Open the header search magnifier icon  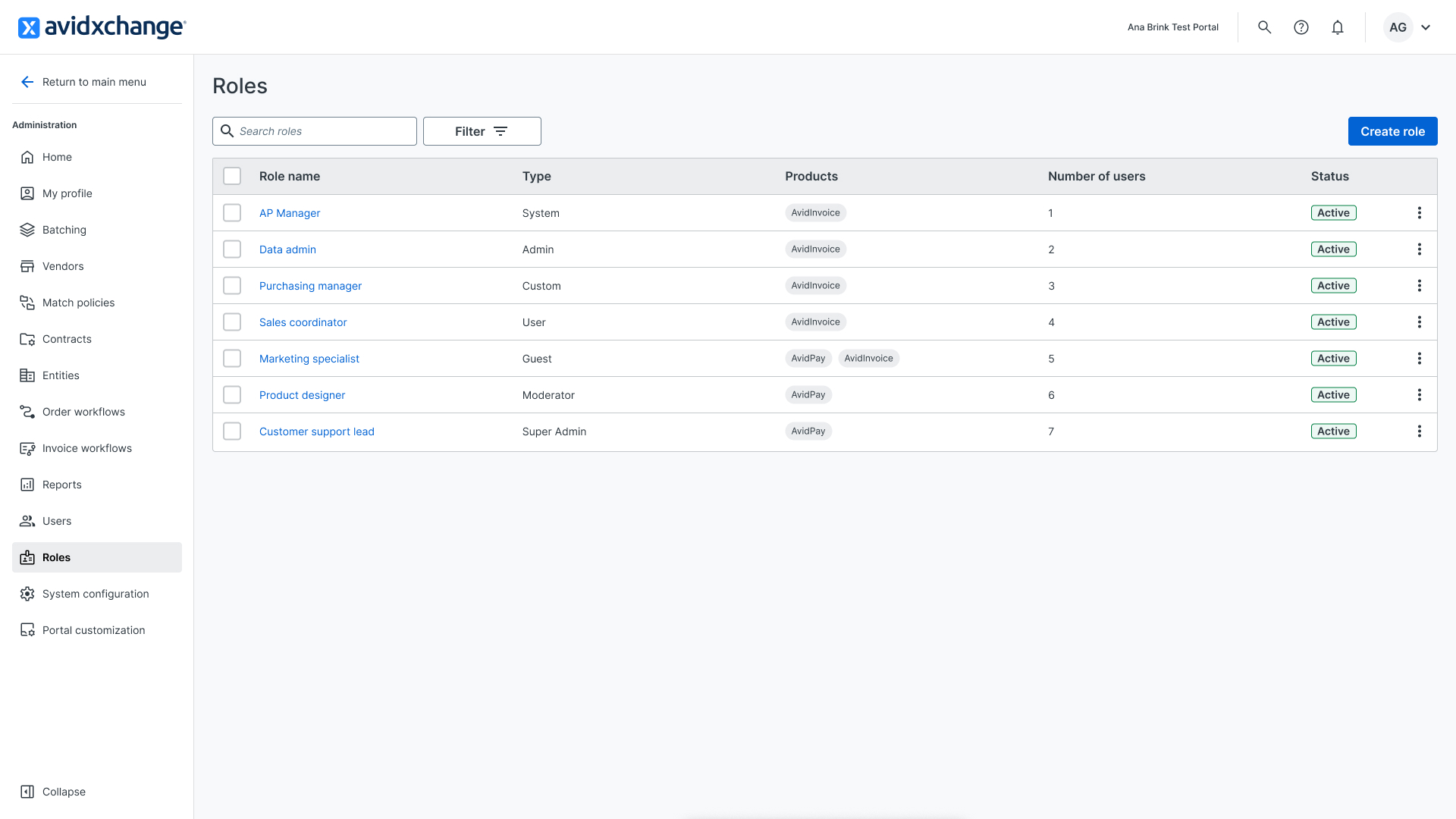(1264, 27)
